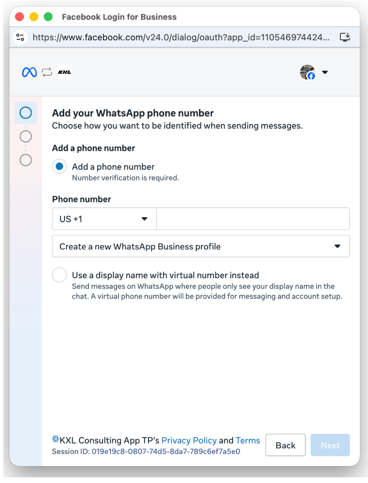Click the gear icon before KXL Consulting
Viewport: 368px width, 483px height.
55,439
